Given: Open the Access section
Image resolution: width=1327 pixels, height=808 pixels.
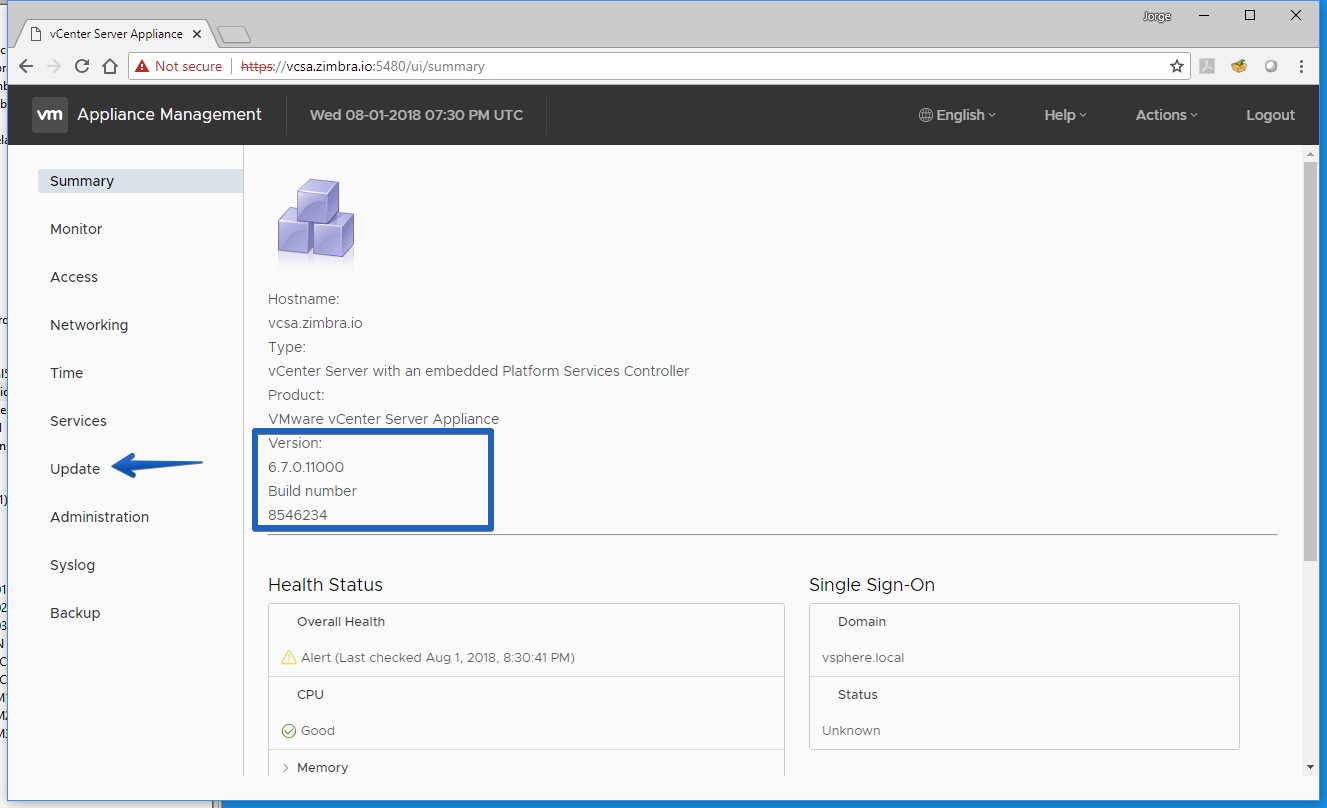Looking at the screenshot, I should coord(74,277).
